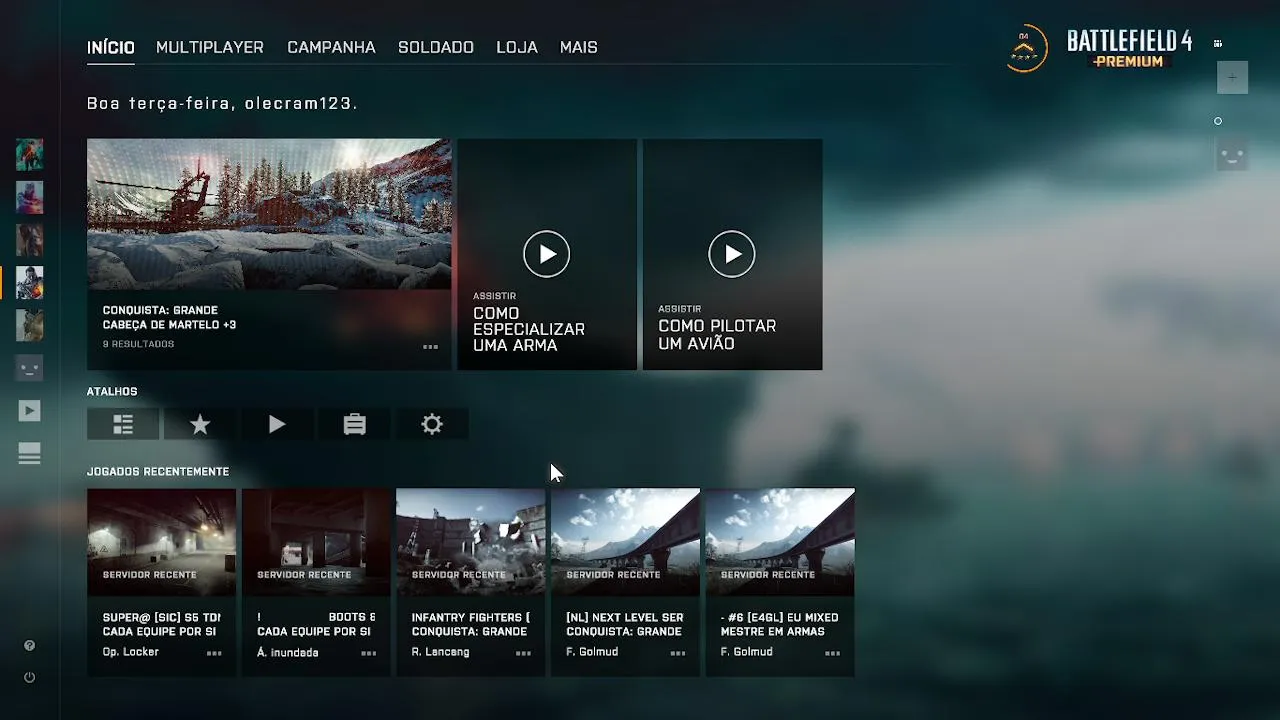Click the Battlefield 4 Premium logo
The image size is (1280, 720).
pos(1129,48)
